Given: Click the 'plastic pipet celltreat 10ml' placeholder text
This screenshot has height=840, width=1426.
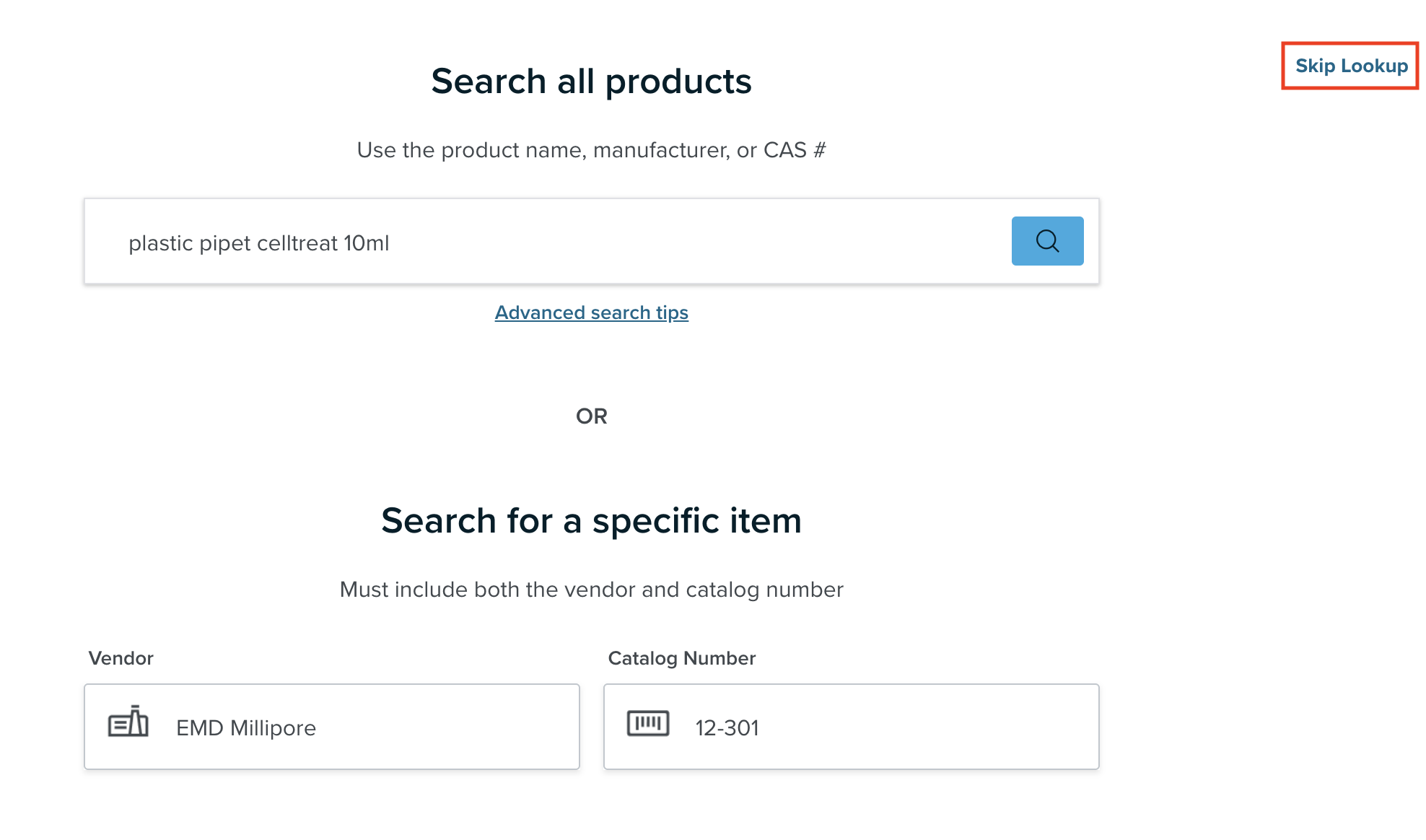Looking at the screenshot, I should (259, 243).
